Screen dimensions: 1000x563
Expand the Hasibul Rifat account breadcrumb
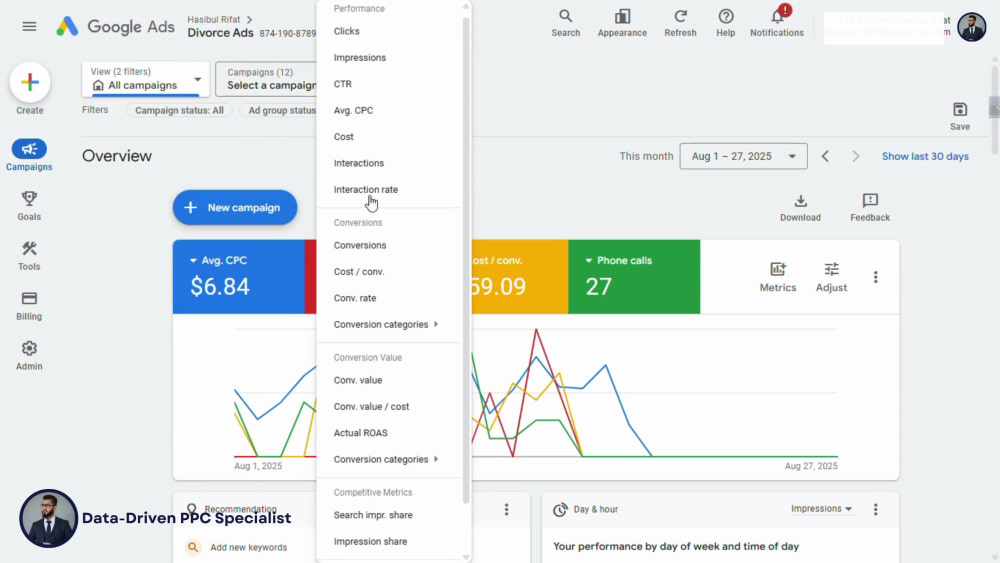(220, 20)
